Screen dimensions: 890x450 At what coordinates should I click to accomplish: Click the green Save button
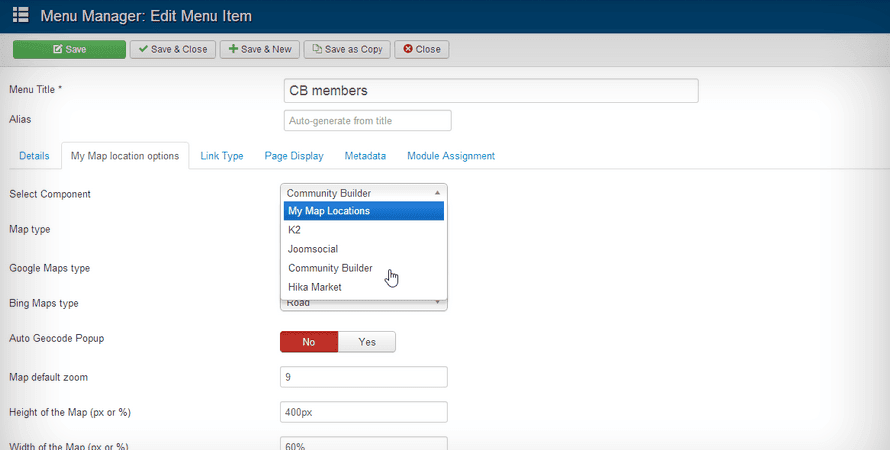pos(69,49)
